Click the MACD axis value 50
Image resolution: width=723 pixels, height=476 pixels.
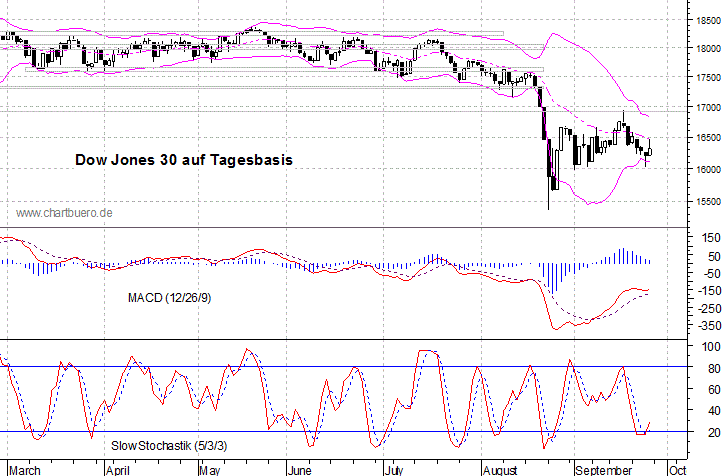[714, 256]
